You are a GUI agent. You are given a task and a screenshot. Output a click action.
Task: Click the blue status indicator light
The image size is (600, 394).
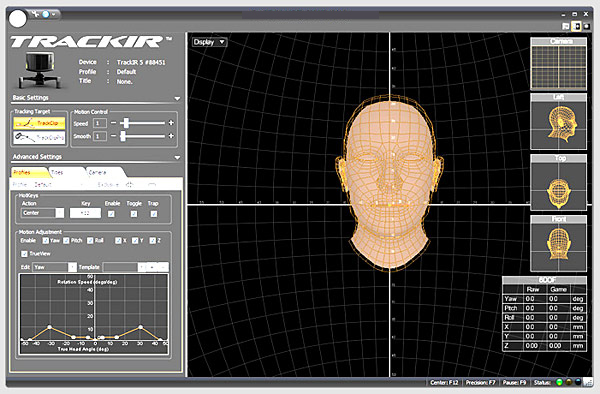point(578,382)
